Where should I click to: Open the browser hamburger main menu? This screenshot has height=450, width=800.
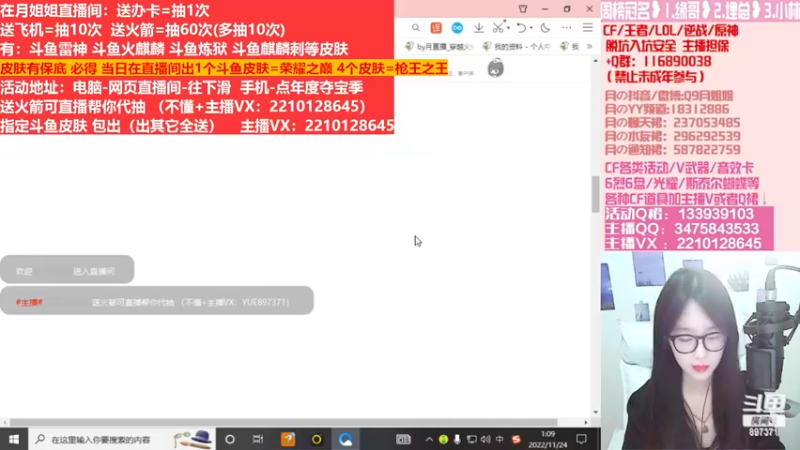click(x=588, y=28)
